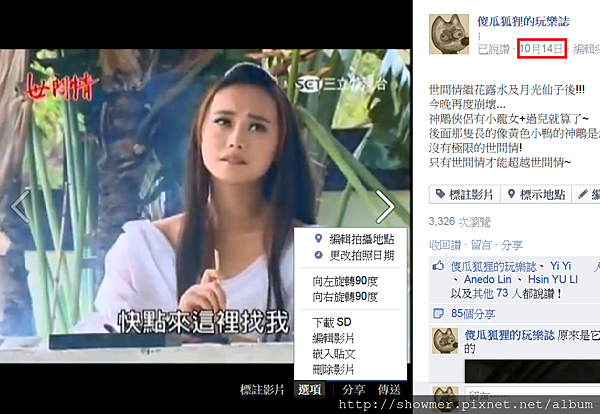The image size is (600, 414).
Task: Open the 選項 options menu
Action: [310, 390]
